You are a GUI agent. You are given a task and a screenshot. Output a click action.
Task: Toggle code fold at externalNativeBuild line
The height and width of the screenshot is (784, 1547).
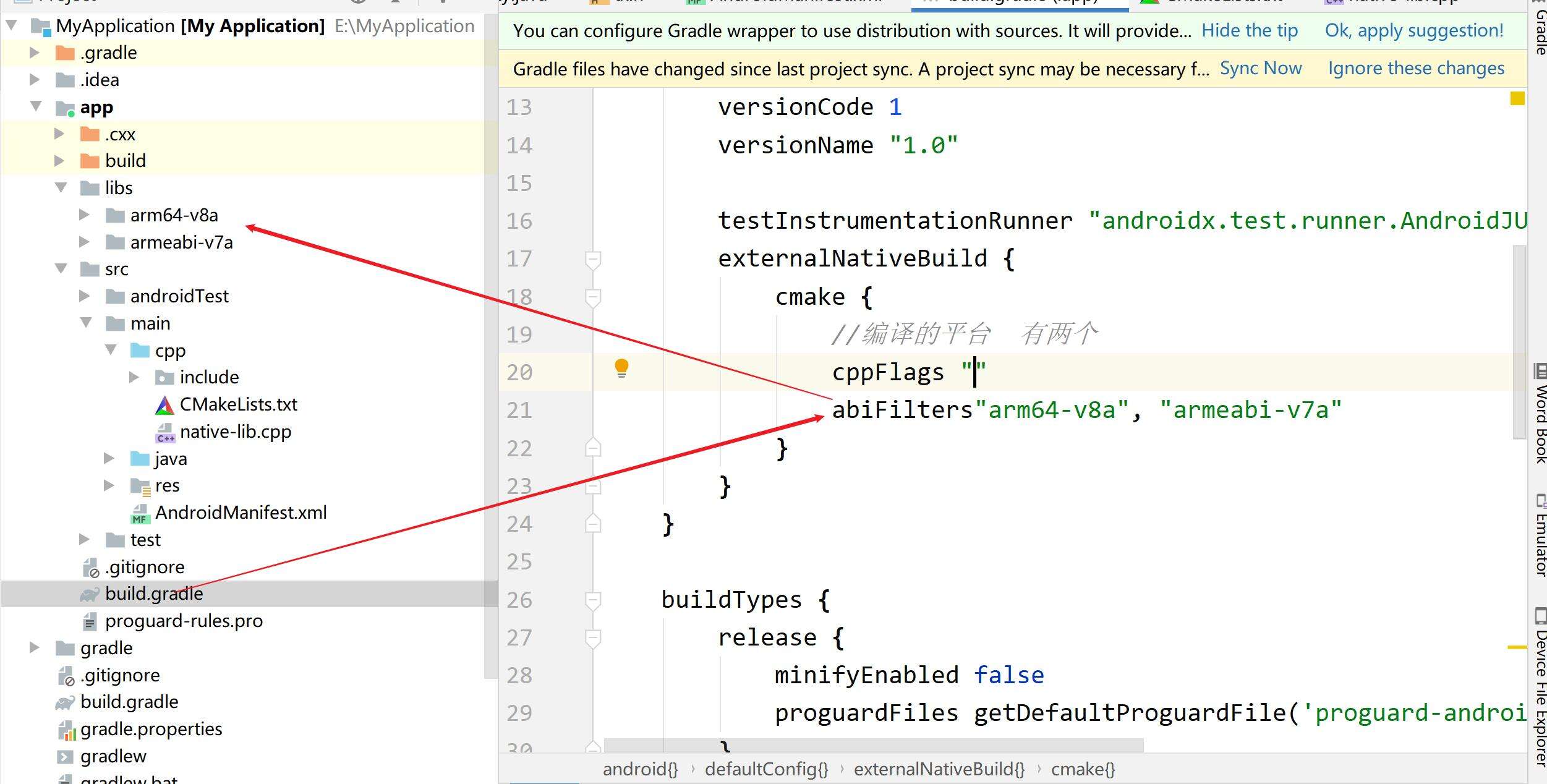(x=592, y=259)
